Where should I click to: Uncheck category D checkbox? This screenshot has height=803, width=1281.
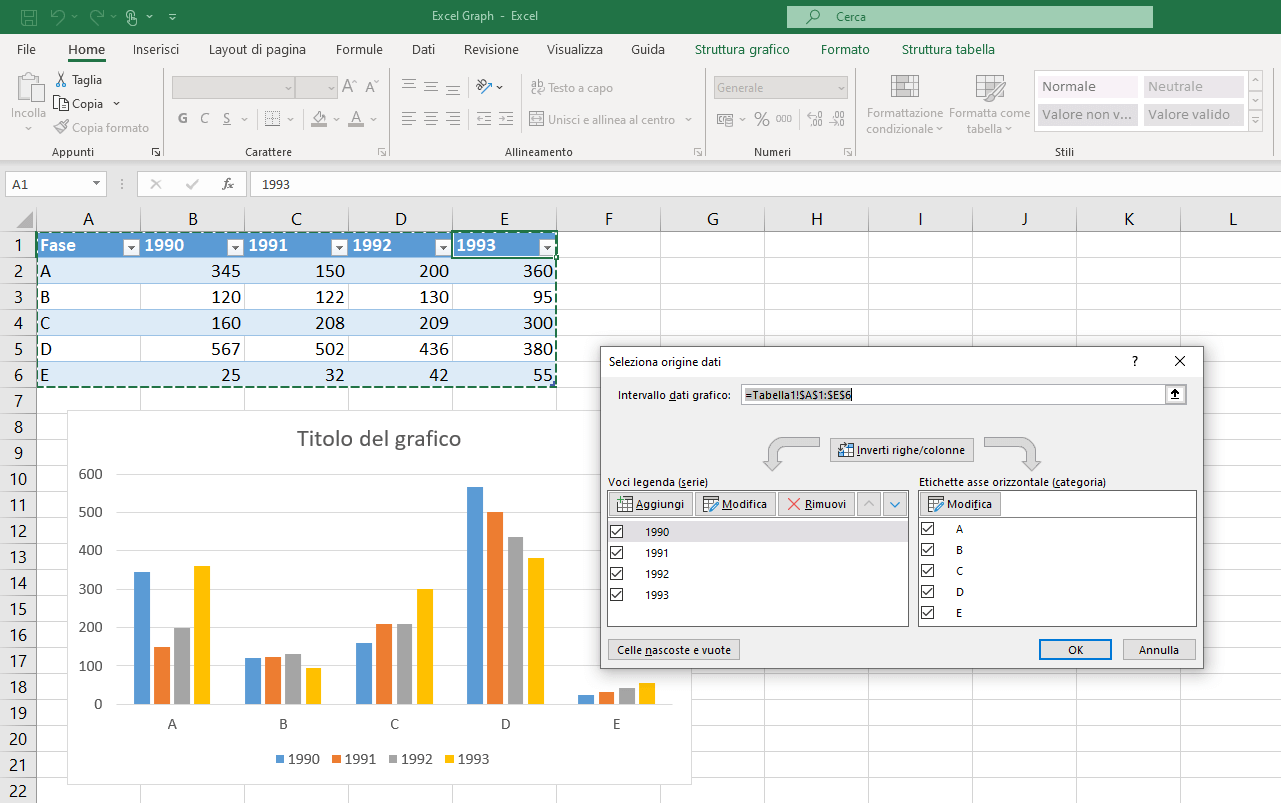pyautogui.click(x=928, y=592)
